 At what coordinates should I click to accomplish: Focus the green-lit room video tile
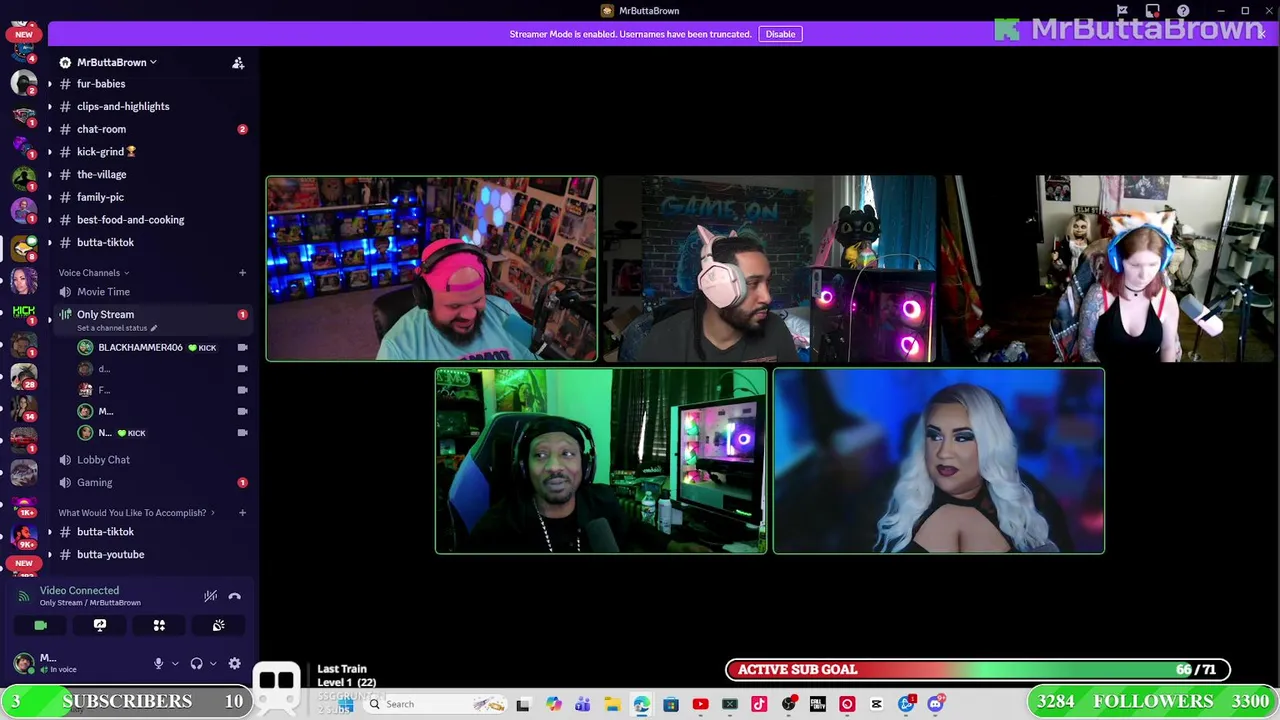click(x=601, y=461)
